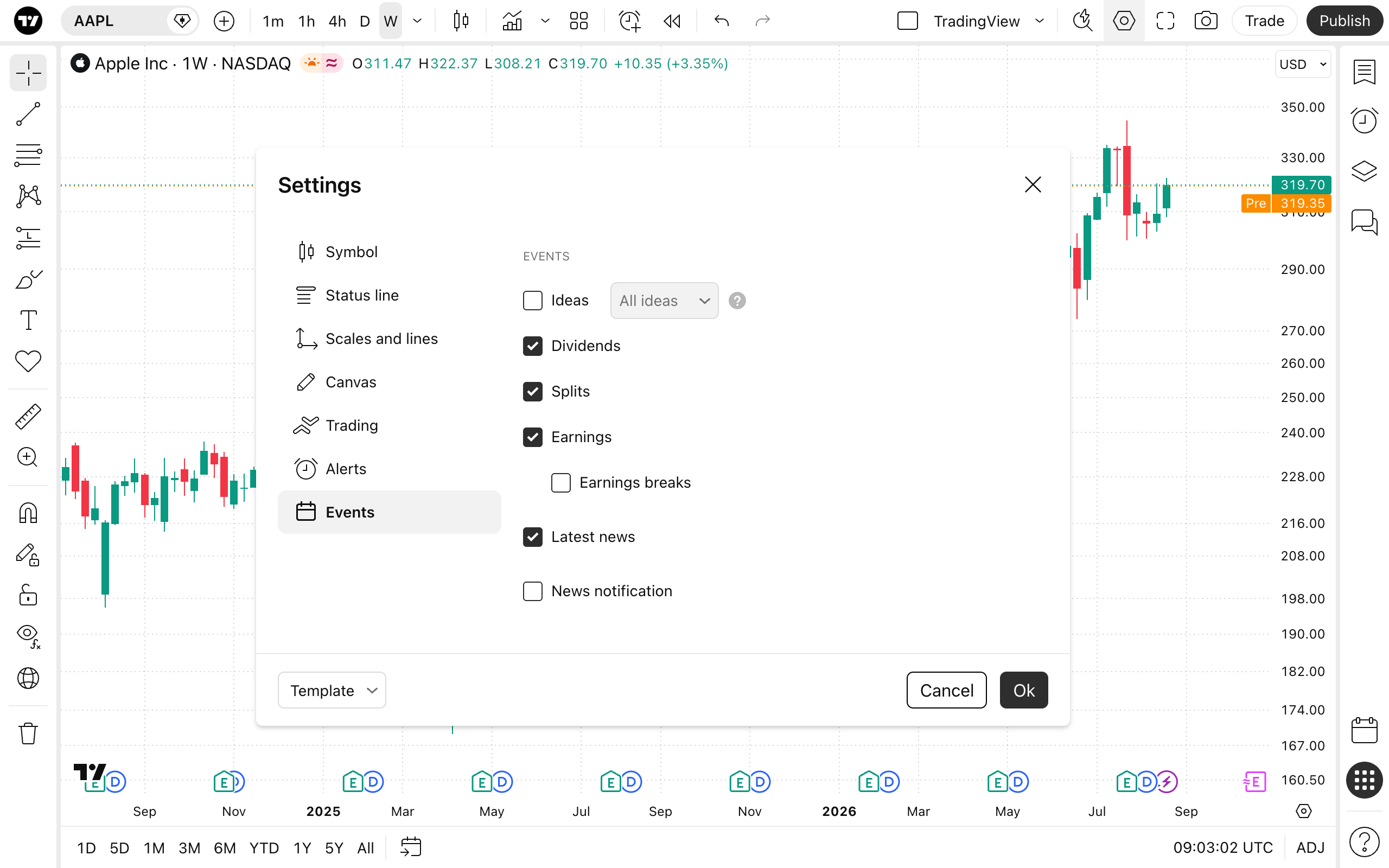The height and width of the screenshot is (868, 1389).
Task: Open the Fibonacci retracement tool
Action: coord(28,156)
